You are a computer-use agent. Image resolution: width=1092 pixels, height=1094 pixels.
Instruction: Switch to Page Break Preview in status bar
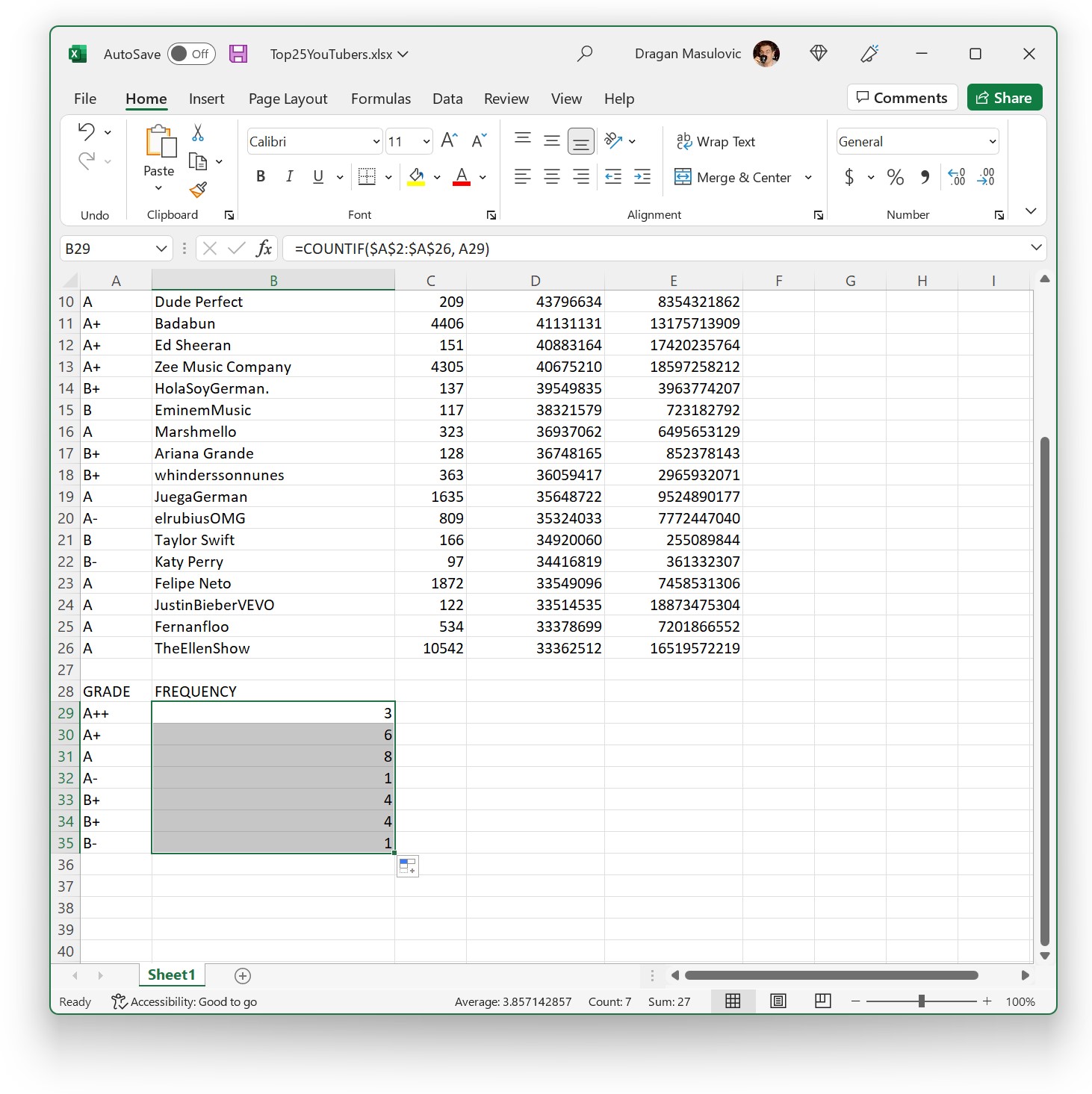[x=823, y=1001]
